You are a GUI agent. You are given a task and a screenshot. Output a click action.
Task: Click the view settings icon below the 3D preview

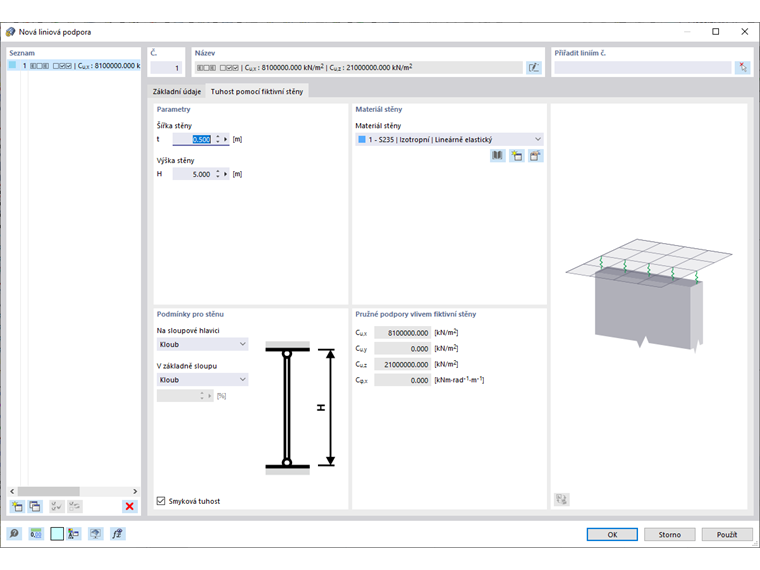click(x=562, y=499)
